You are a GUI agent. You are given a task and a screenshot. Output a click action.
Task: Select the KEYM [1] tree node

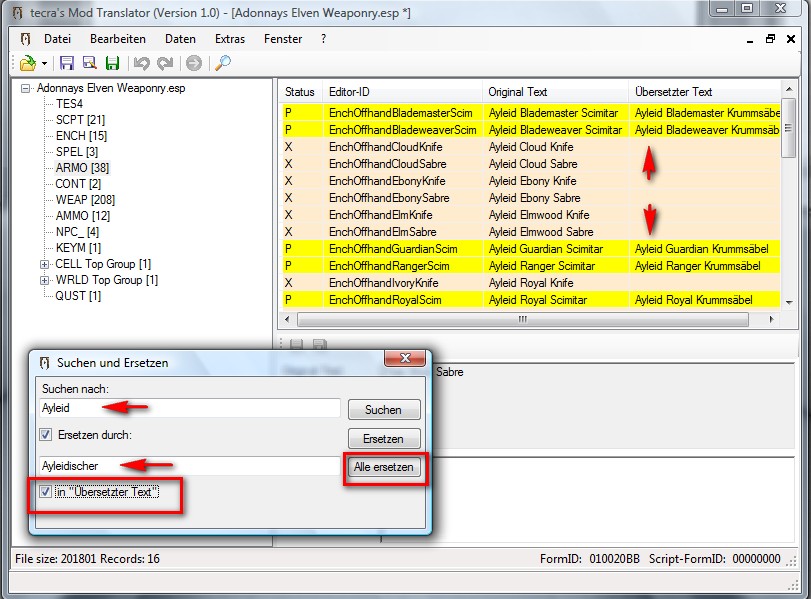[78, 248]
